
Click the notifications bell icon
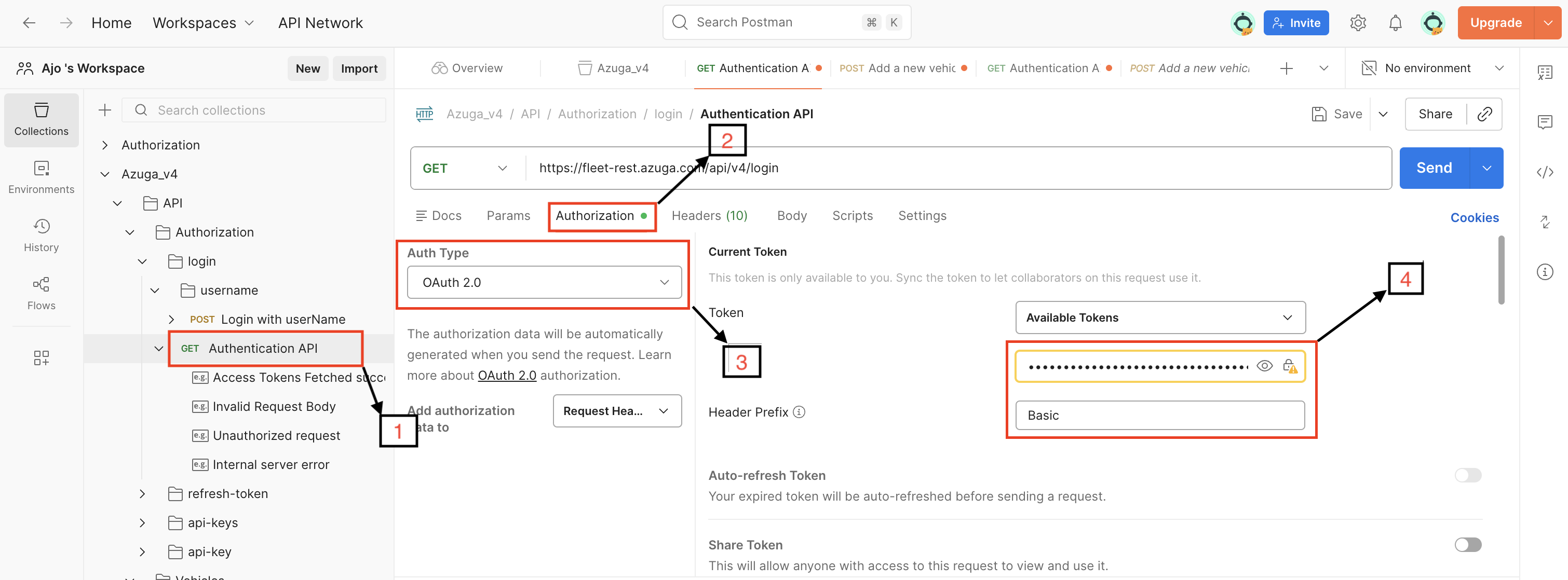pos(1395,23)
